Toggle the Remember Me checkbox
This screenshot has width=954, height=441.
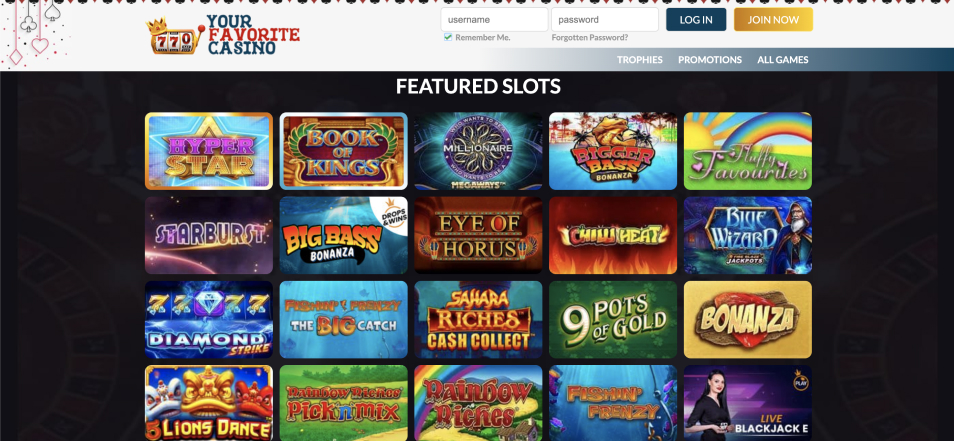[448, 37]
